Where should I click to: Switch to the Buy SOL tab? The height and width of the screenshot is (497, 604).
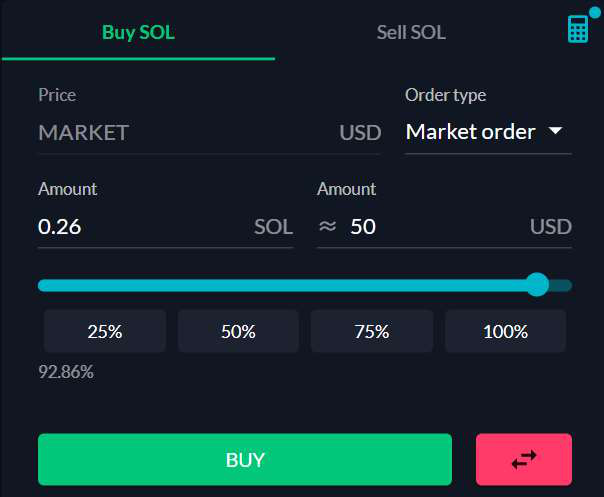[x=138, y=33]
